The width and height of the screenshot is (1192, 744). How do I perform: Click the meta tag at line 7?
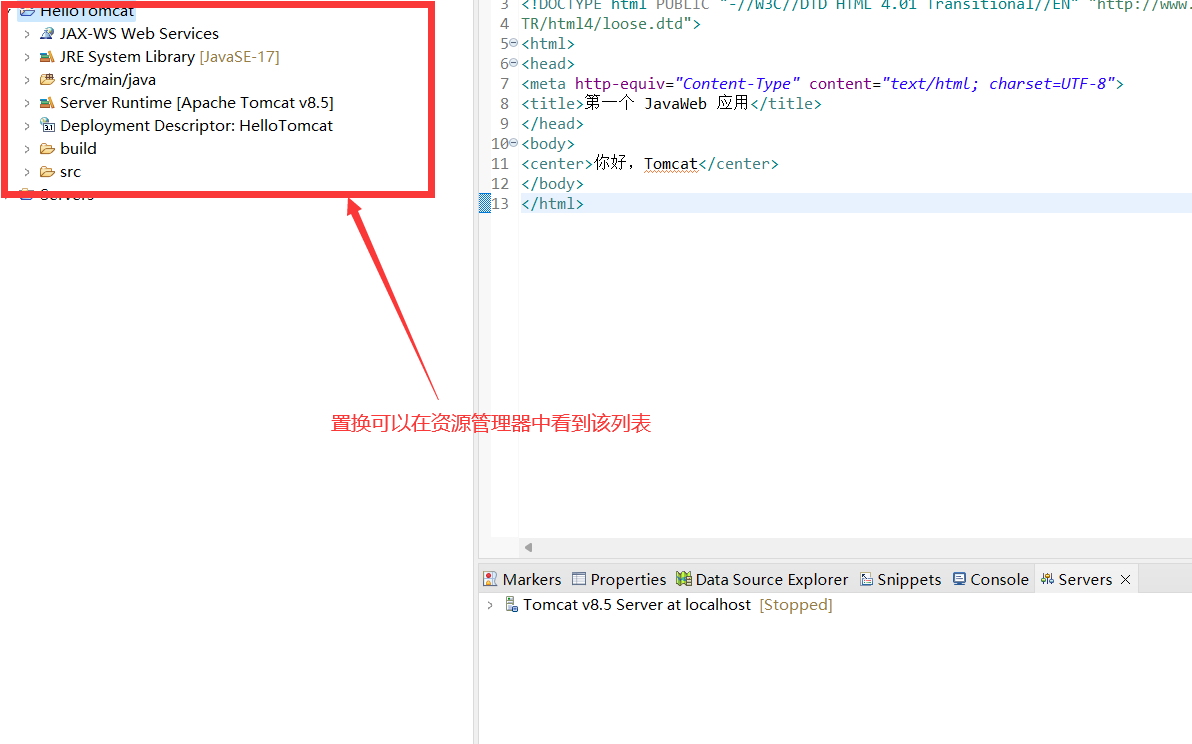click(x=823, y=84)
